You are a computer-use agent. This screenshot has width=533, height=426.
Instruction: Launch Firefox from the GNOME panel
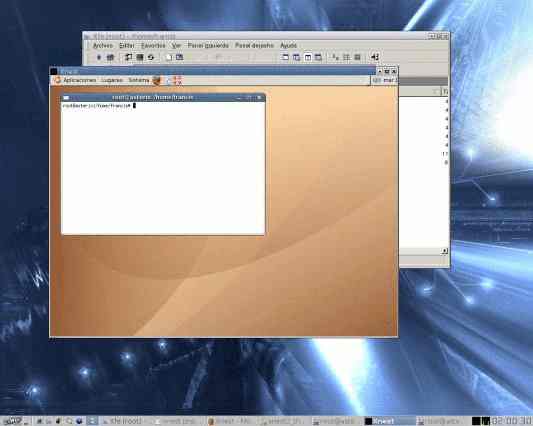click(x=156, y=81)
